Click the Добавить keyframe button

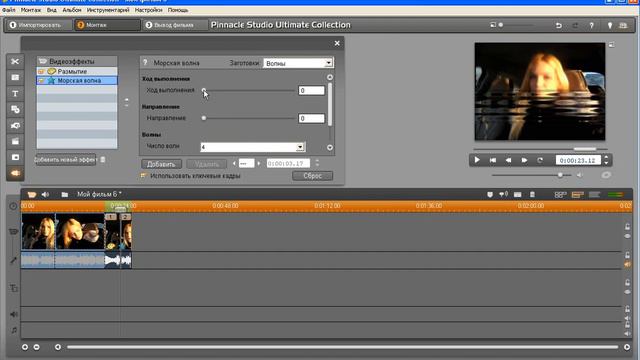(x=161, y=164)
